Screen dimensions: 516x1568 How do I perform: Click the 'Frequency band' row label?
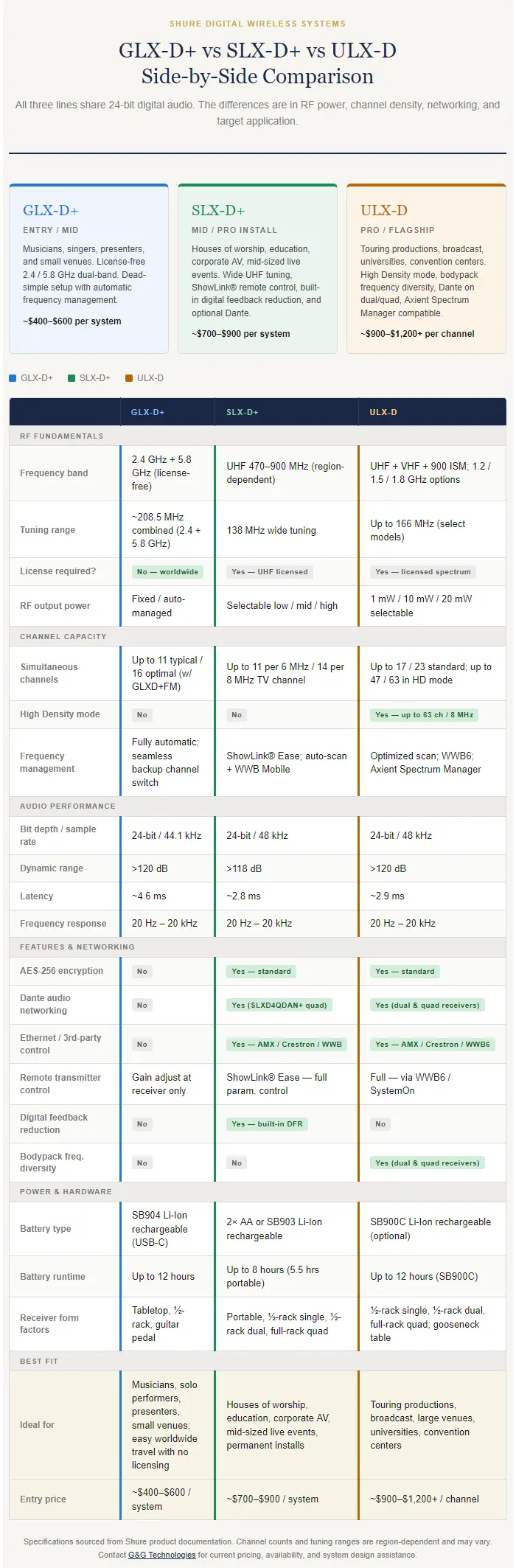(54, 473)
